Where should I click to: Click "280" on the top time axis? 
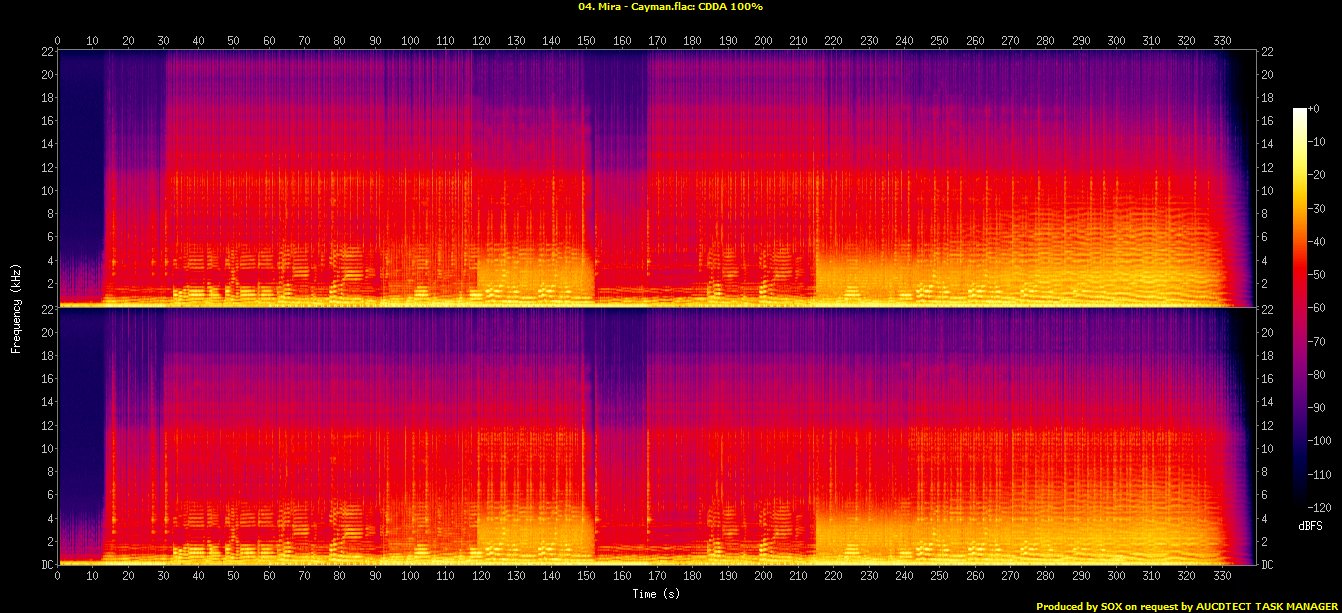point(1046,40)
